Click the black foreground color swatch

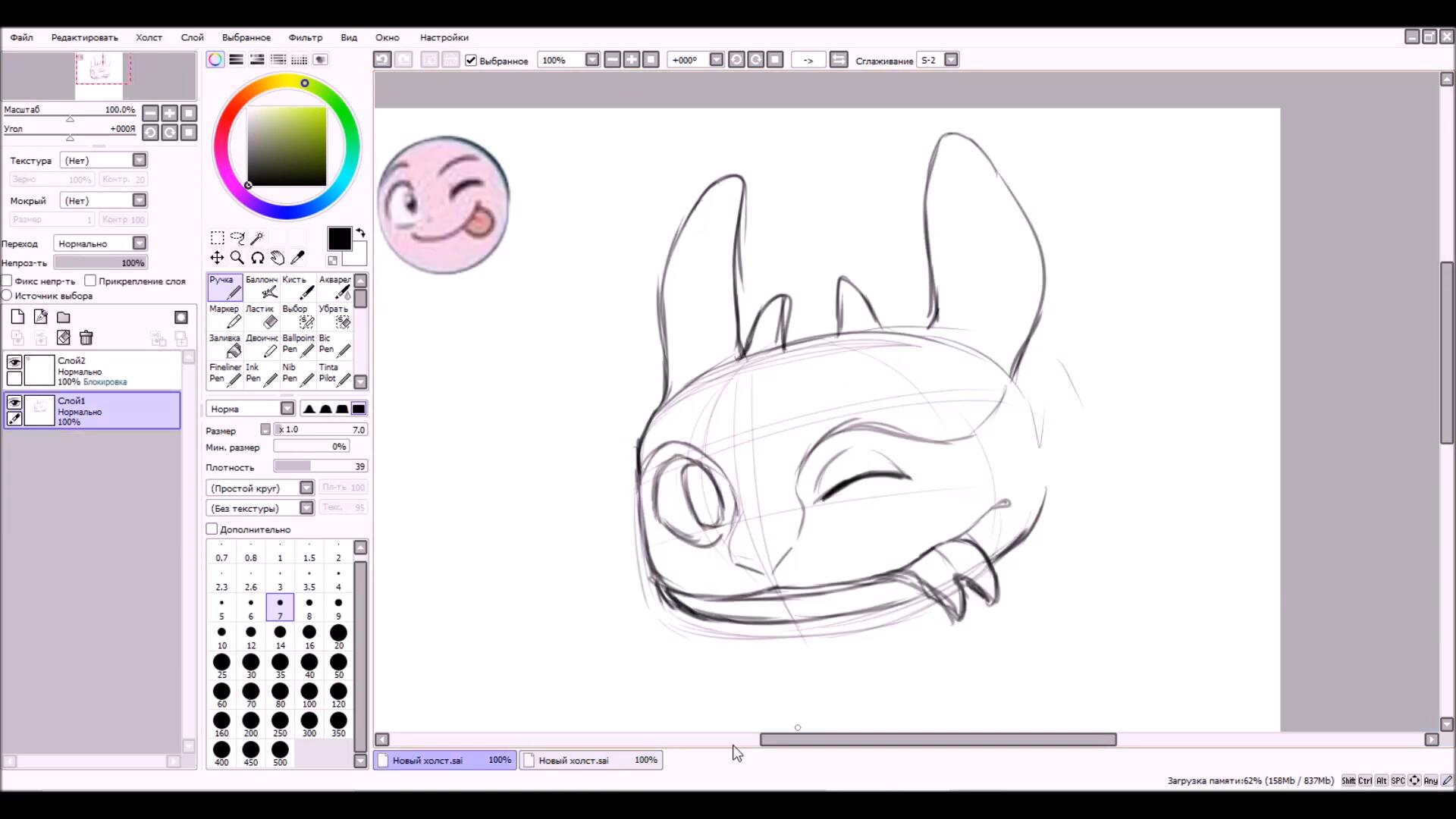(339, 239)
